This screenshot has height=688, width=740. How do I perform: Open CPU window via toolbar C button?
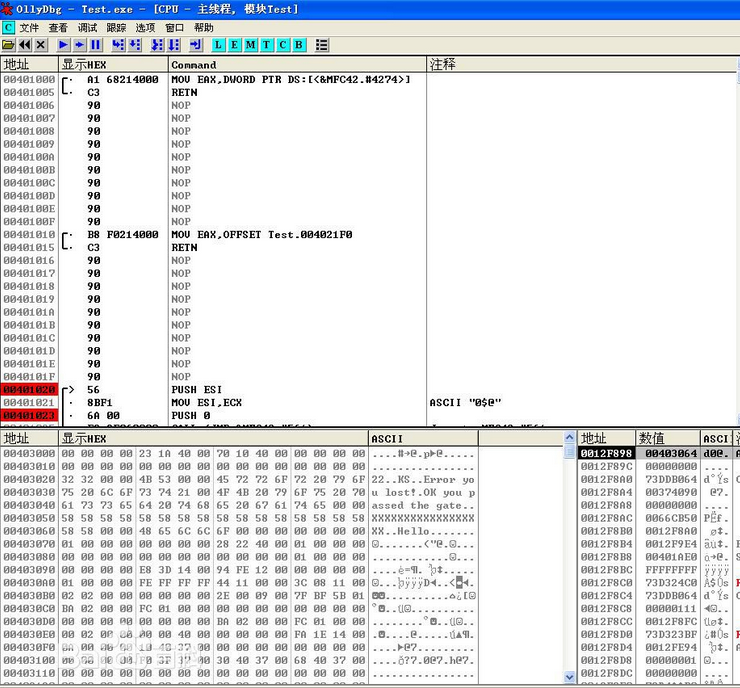pos(283,45)
